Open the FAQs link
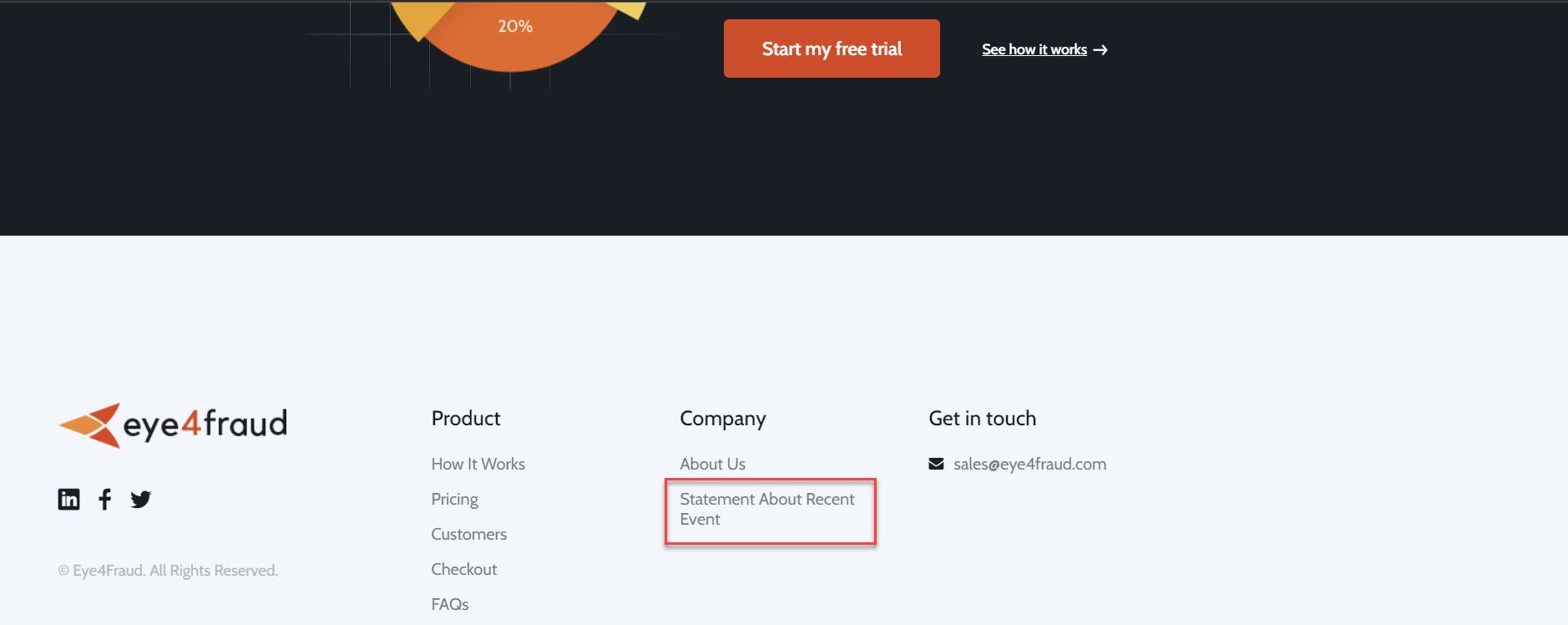 click(449, 604)
